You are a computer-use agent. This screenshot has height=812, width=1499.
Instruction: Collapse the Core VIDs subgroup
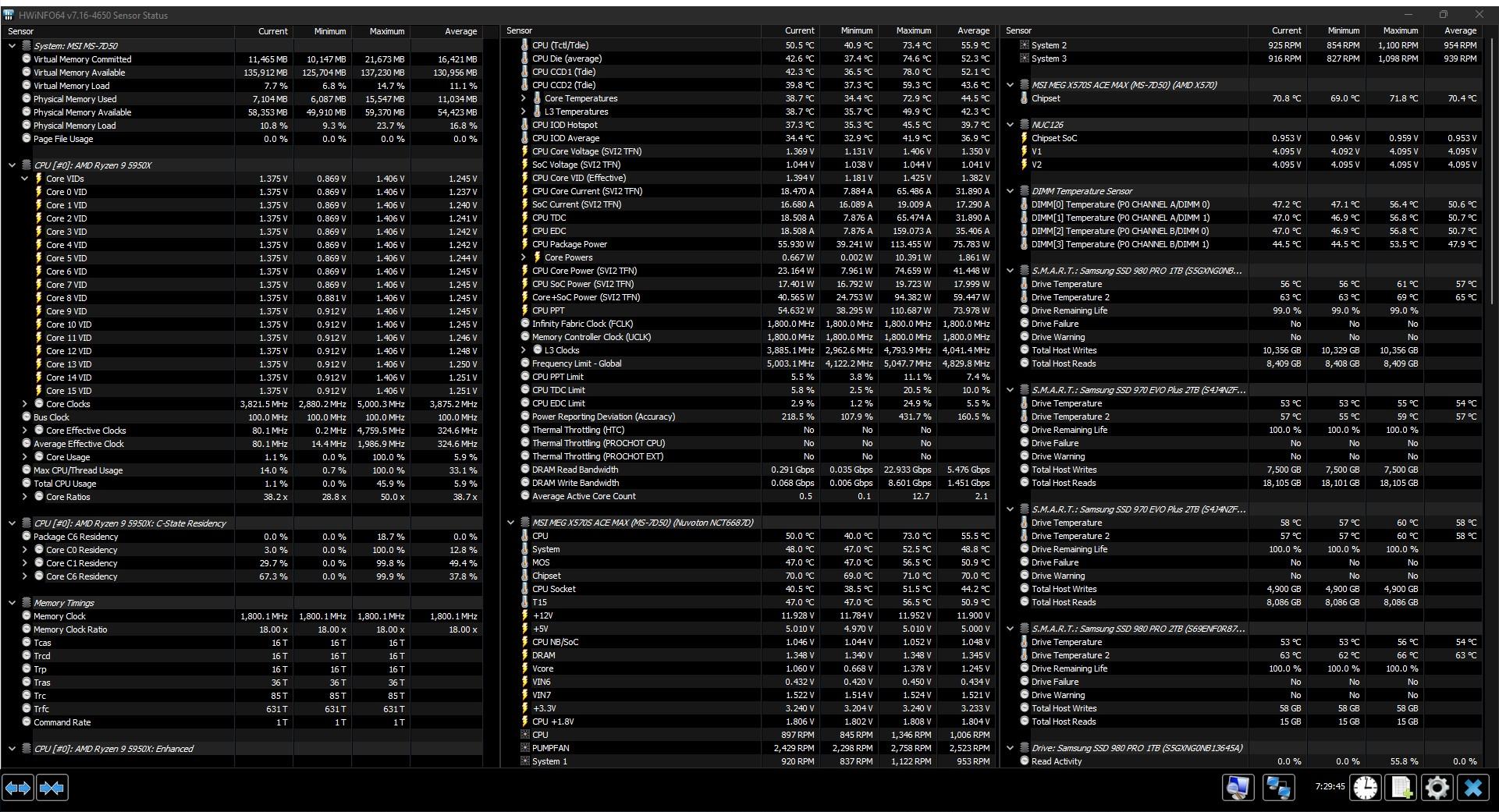point(24,179)
